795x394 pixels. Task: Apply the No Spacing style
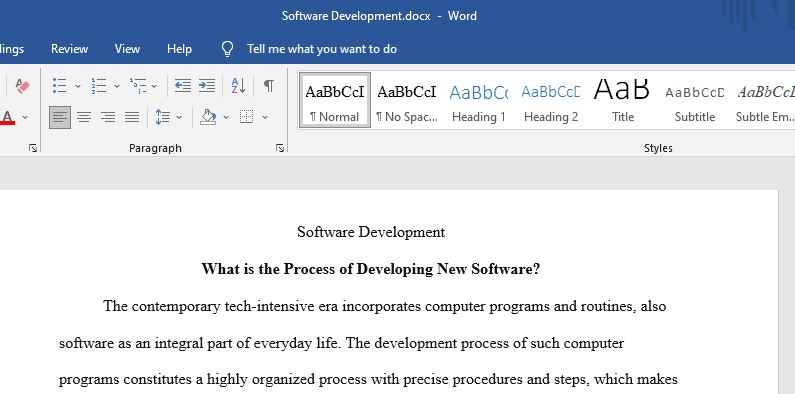pos(407,100)
